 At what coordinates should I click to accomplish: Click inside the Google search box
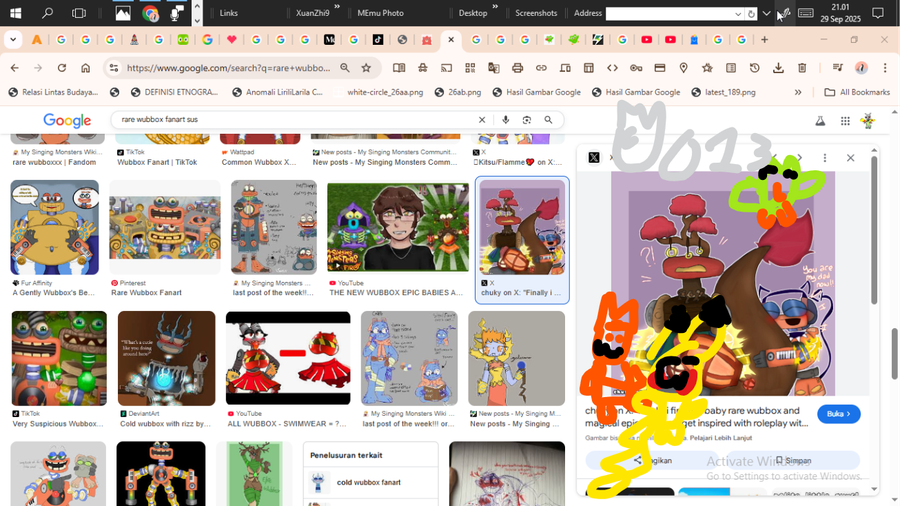click(x=298, y=120)
